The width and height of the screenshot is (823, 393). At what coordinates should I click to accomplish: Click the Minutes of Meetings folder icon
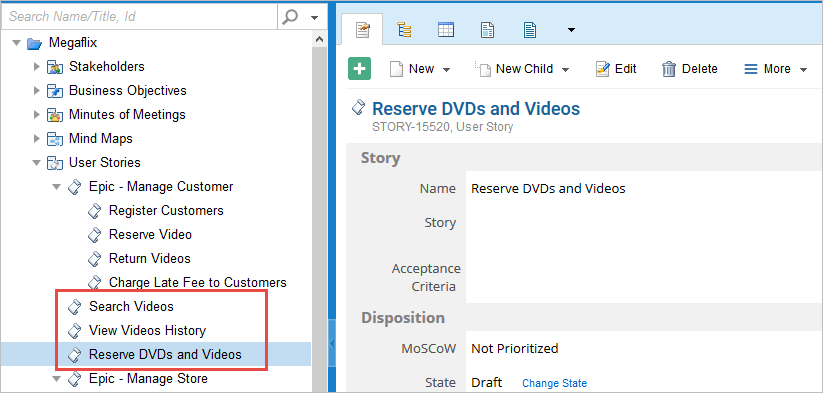click(55, 115)
